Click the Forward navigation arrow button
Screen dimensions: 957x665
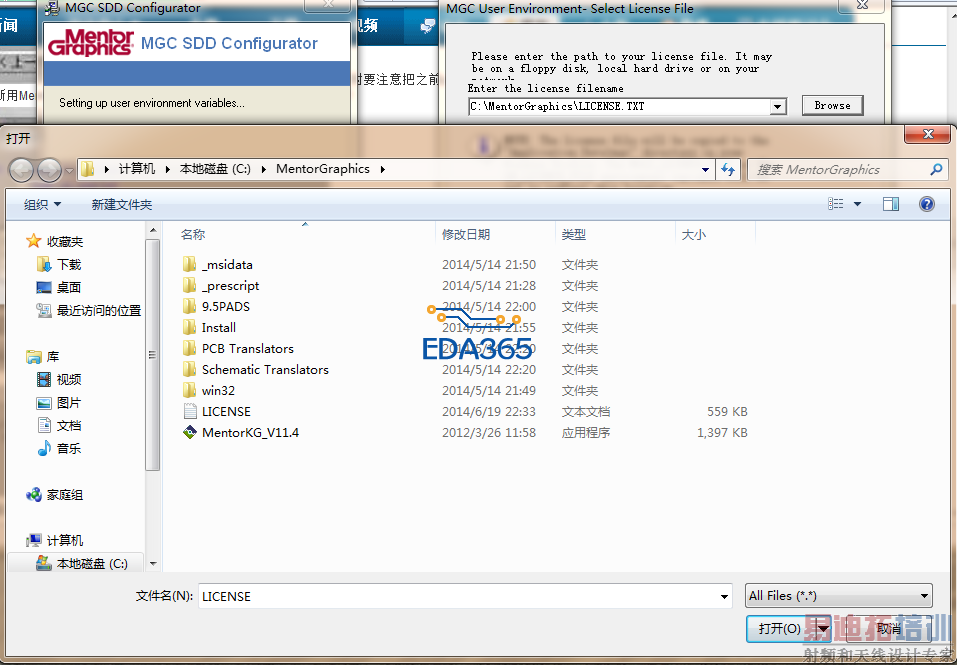pyautogui.click(x=49, y=170)
